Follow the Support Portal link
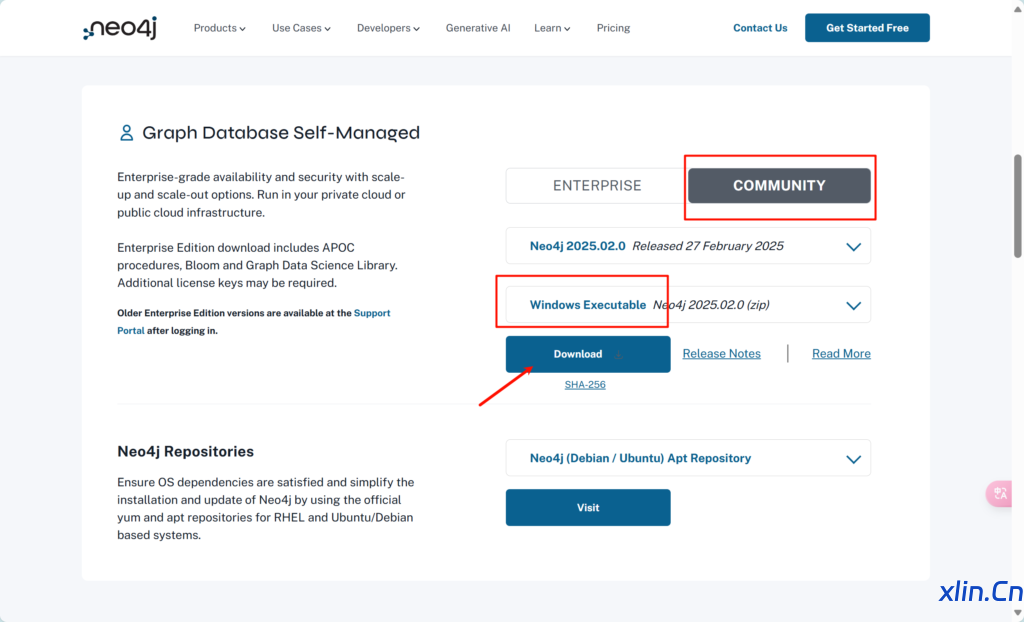The width and height of the screenshot is (1024, 622). (372, 314)
